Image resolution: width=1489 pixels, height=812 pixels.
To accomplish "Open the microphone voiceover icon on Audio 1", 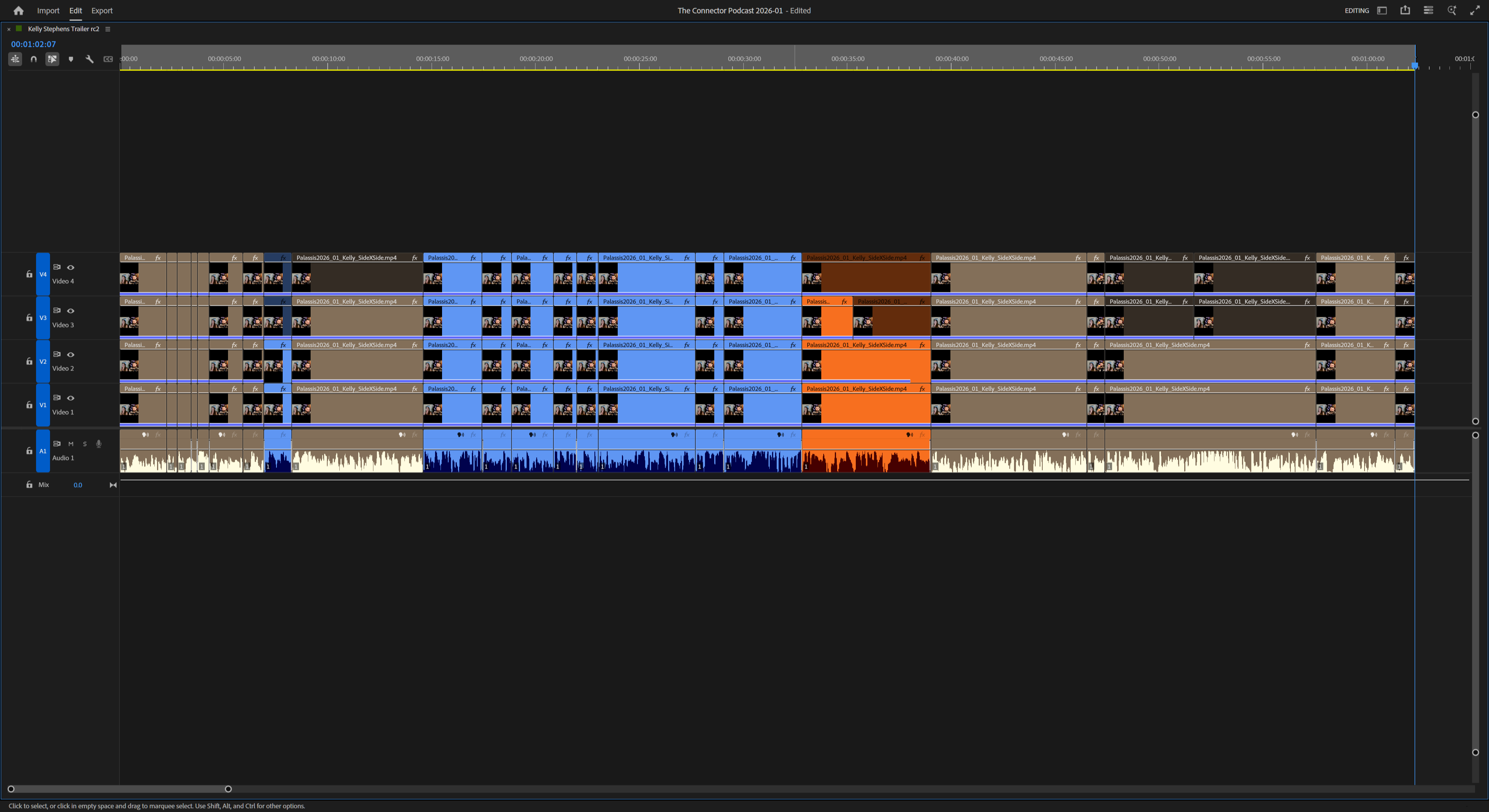I will (99, 444).
